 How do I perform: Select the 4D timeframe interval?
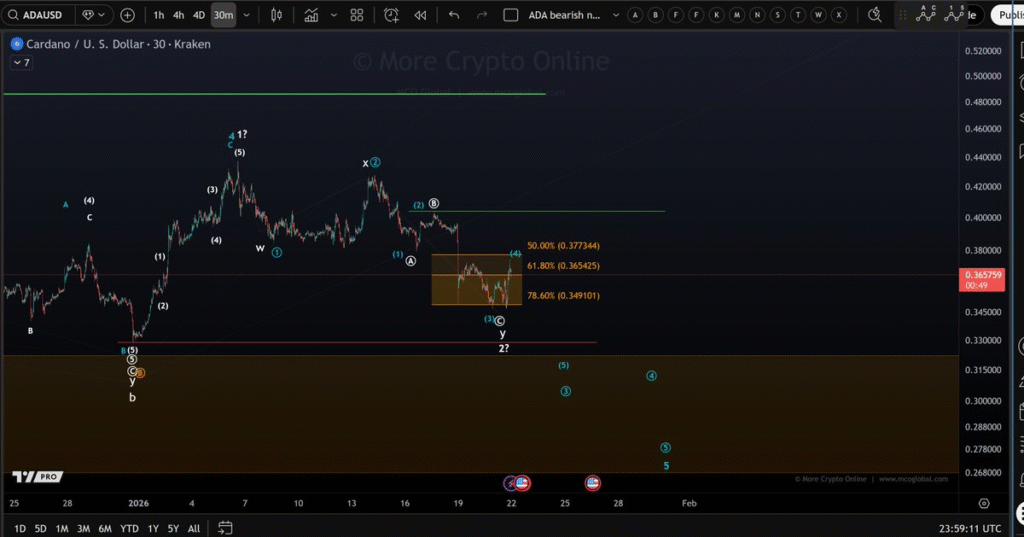pos(198,15)
